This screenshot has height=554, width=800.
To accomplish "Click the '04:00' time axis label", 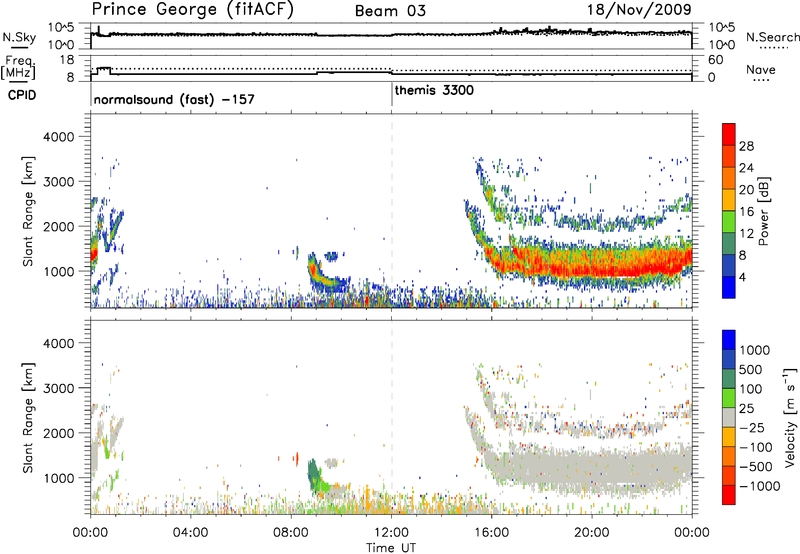I will coord(190,533).
